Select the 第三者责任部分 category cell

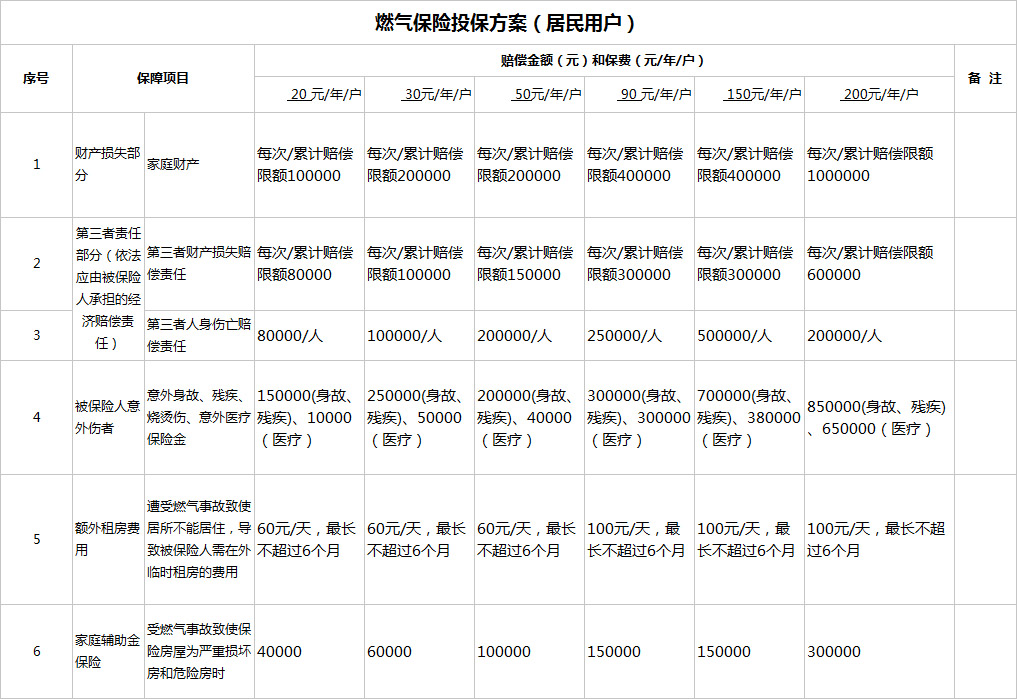[x=108, y=289]
